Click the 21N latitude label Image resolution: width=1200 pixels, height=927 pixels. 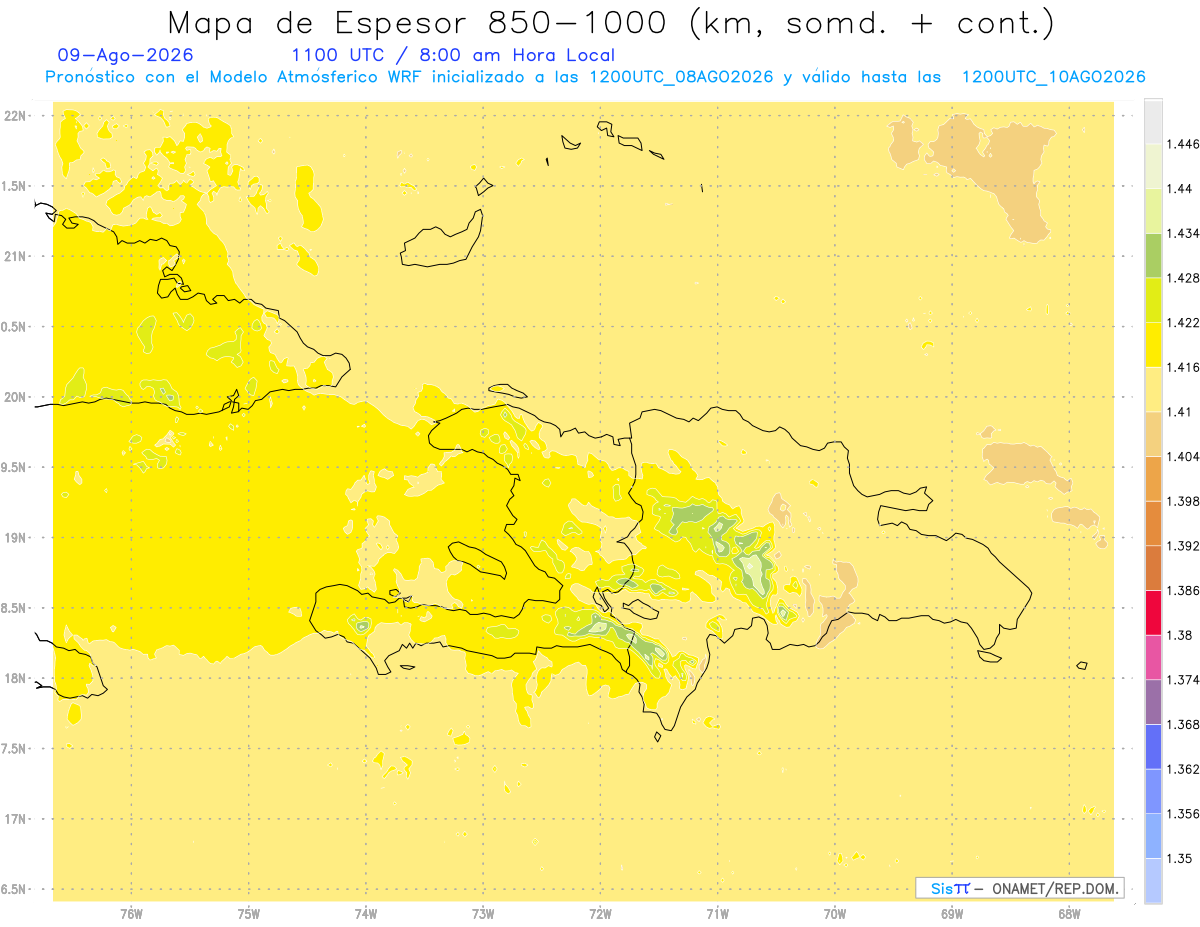[x=15, y=256]
